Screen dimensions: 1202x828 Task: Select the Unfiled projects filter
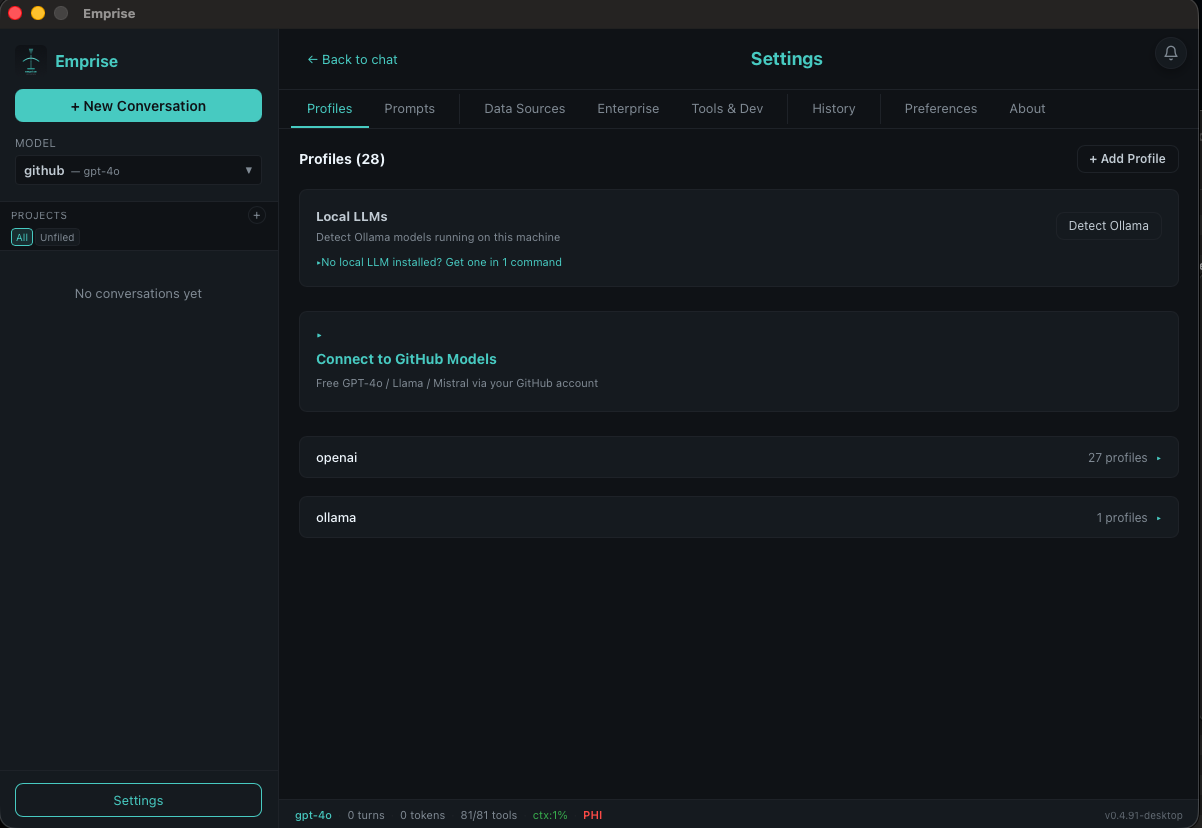coord(57,237)
